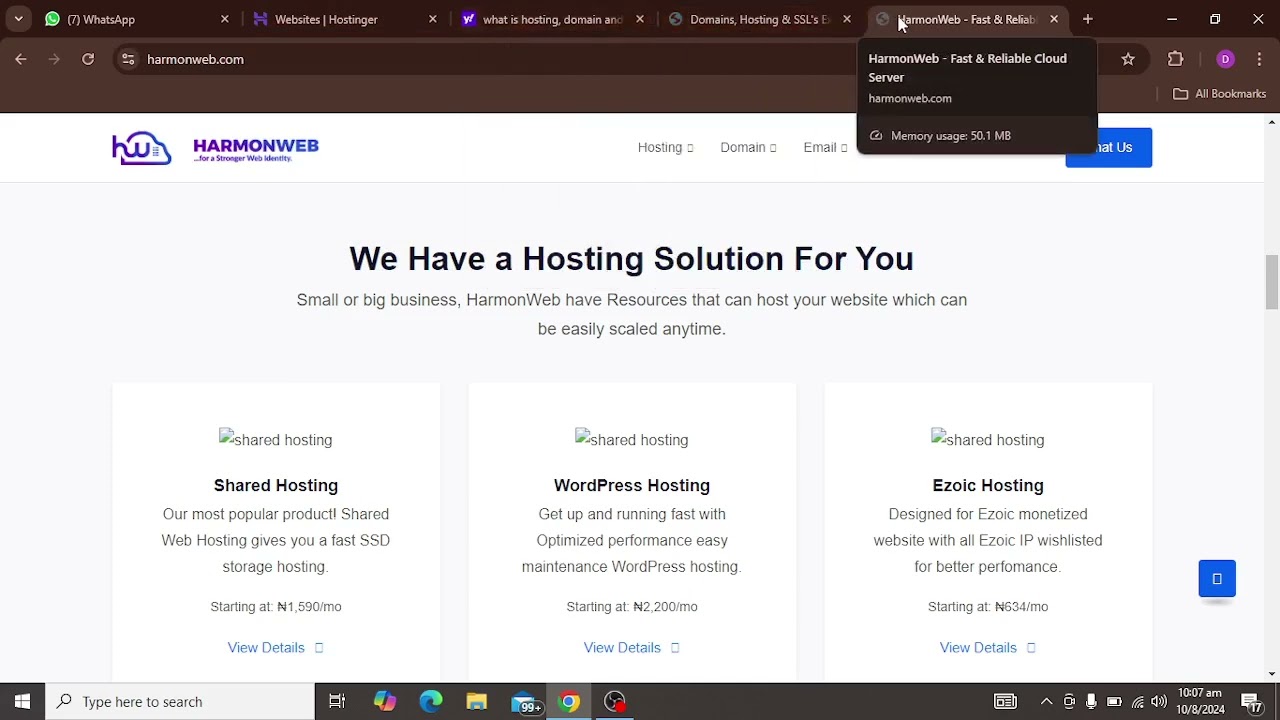Open Chrome three-dot menu
This screenshot has height=720, width=1280.
point(1259,59)
